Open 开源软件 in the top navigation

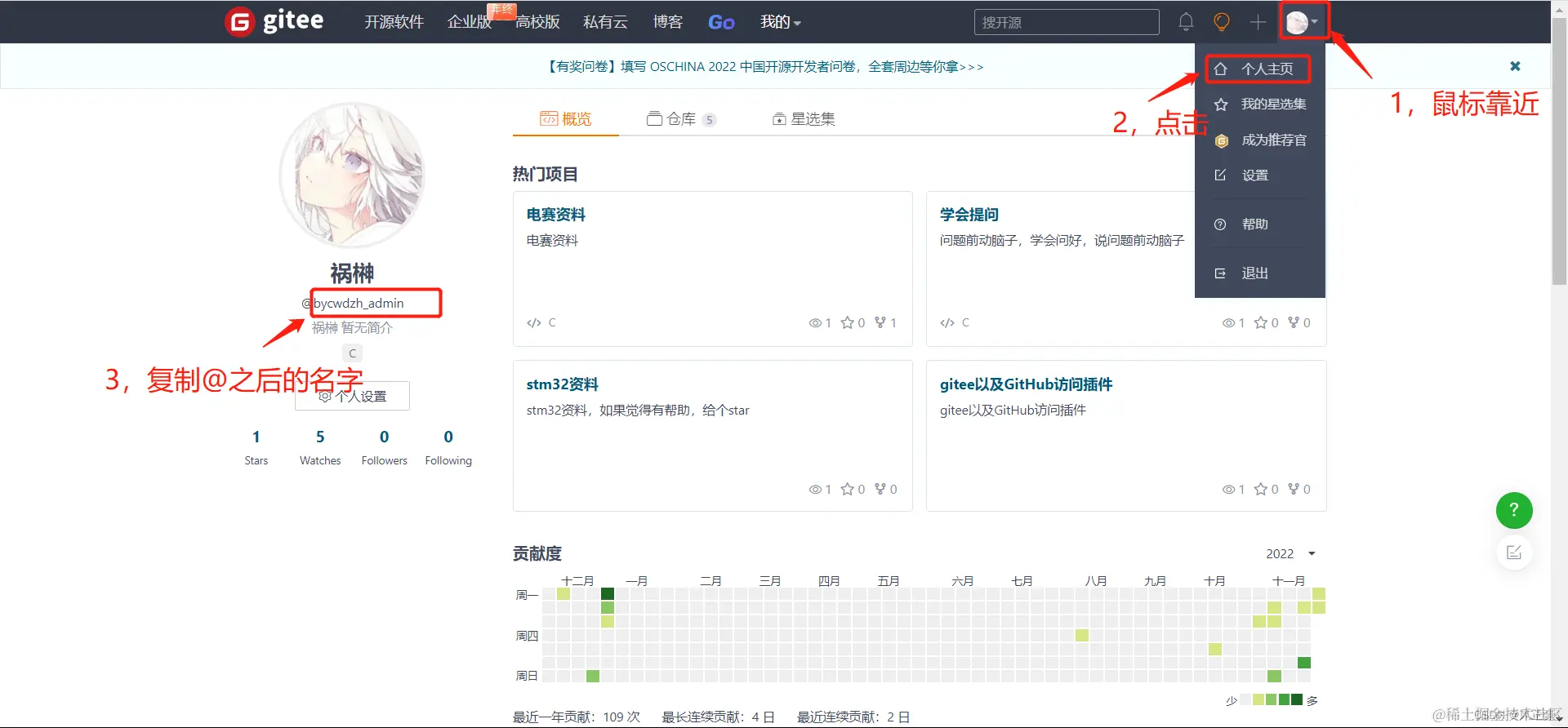[x=394, y=22]
